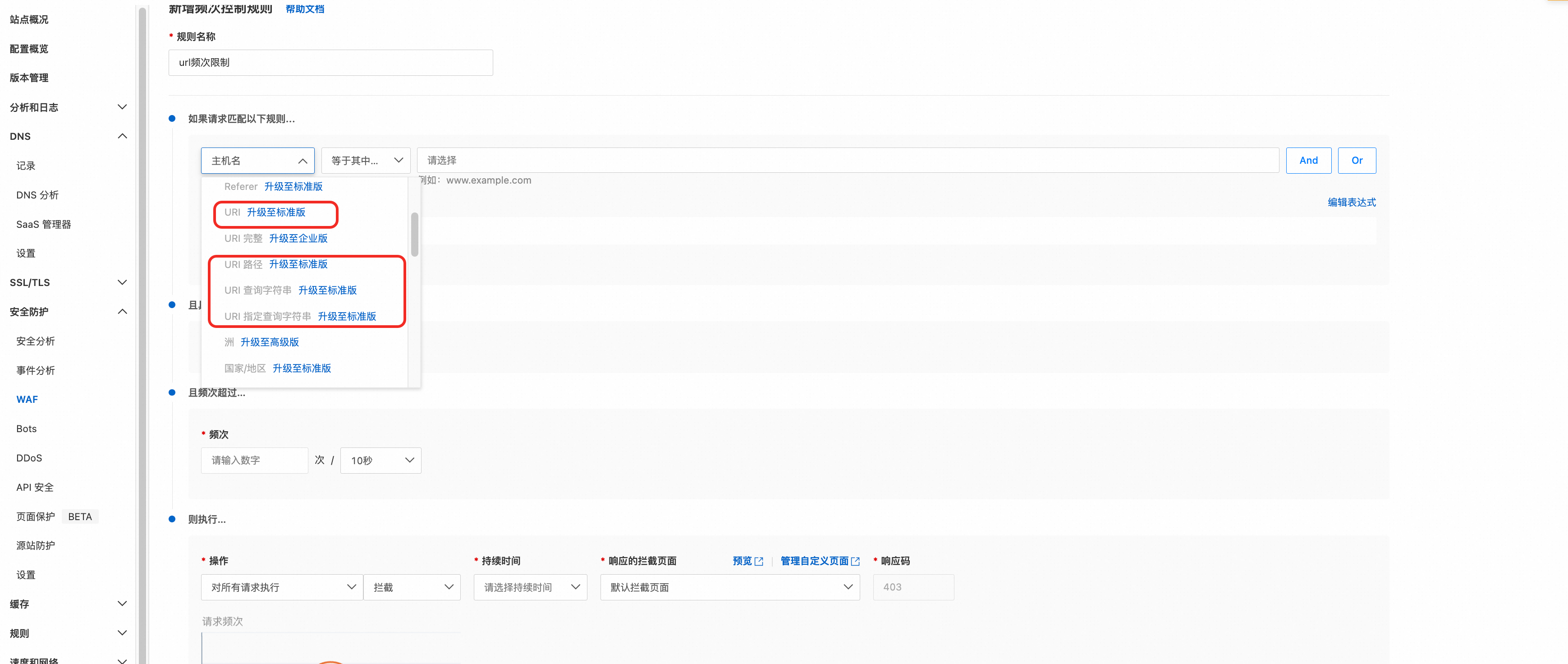1568x664 pixels.
Task: Collapse the 安全防护 section chevron
Action: (122, 311)
